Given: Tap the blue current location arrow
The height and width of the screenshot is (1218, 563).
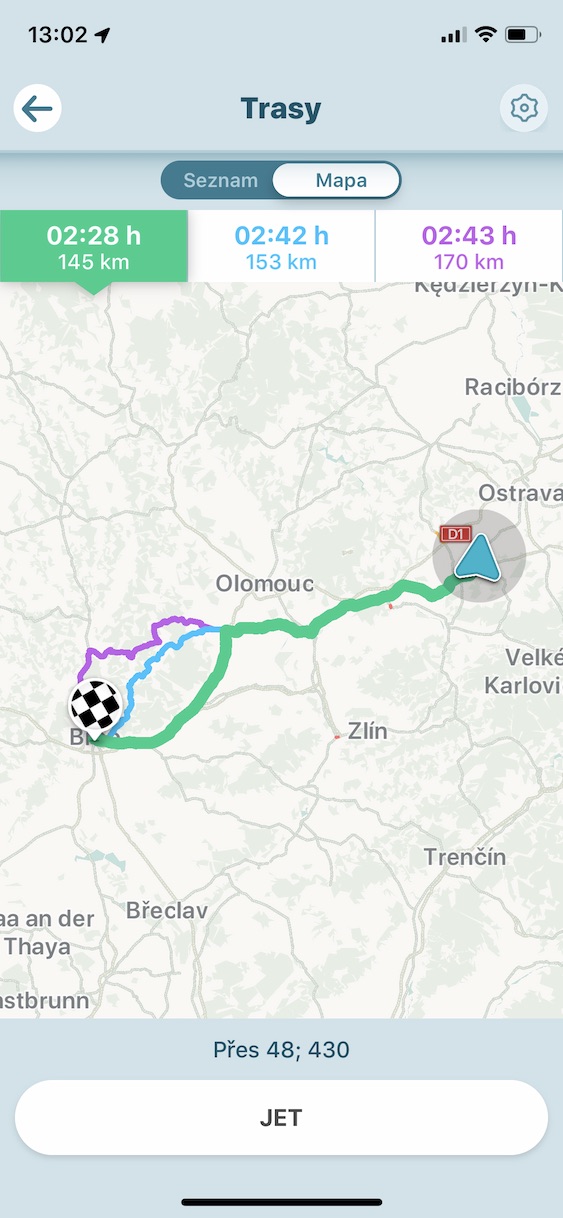Looking at the screenshot, I should point(479,557).
